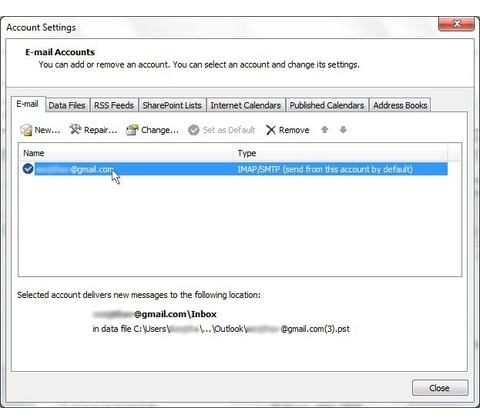The height and width of the screenshot is (420, 480).
Task: Click the E-mail Accounts heading
Action: (60, 52)
